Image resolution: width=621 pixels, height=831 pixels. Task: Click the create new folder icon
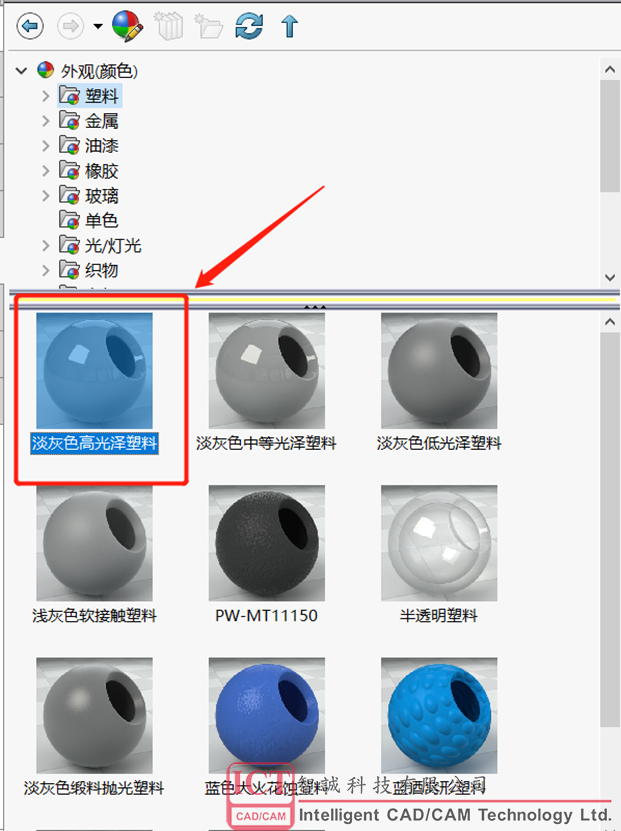click(x=209, y=25)
